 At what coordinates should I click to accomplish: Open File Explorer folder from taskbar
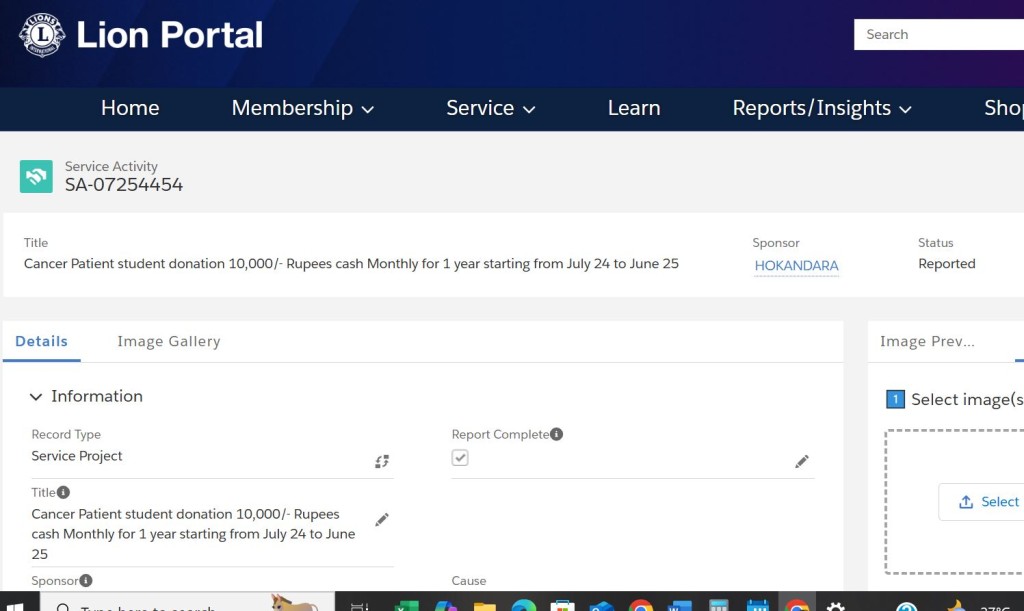[x=485, y=606]
